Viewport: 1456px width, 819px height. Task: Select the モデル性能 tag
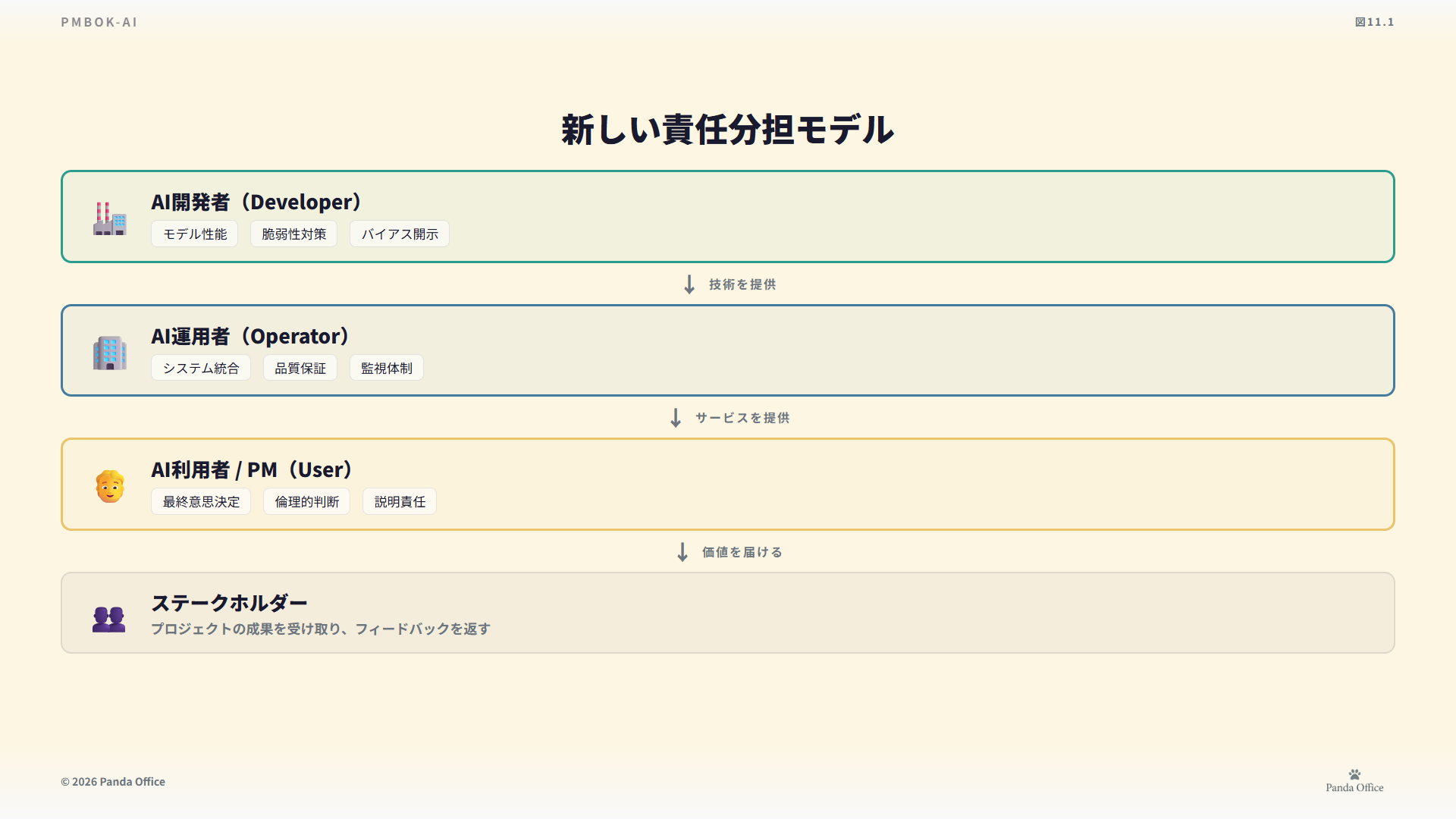coord(195,234)
